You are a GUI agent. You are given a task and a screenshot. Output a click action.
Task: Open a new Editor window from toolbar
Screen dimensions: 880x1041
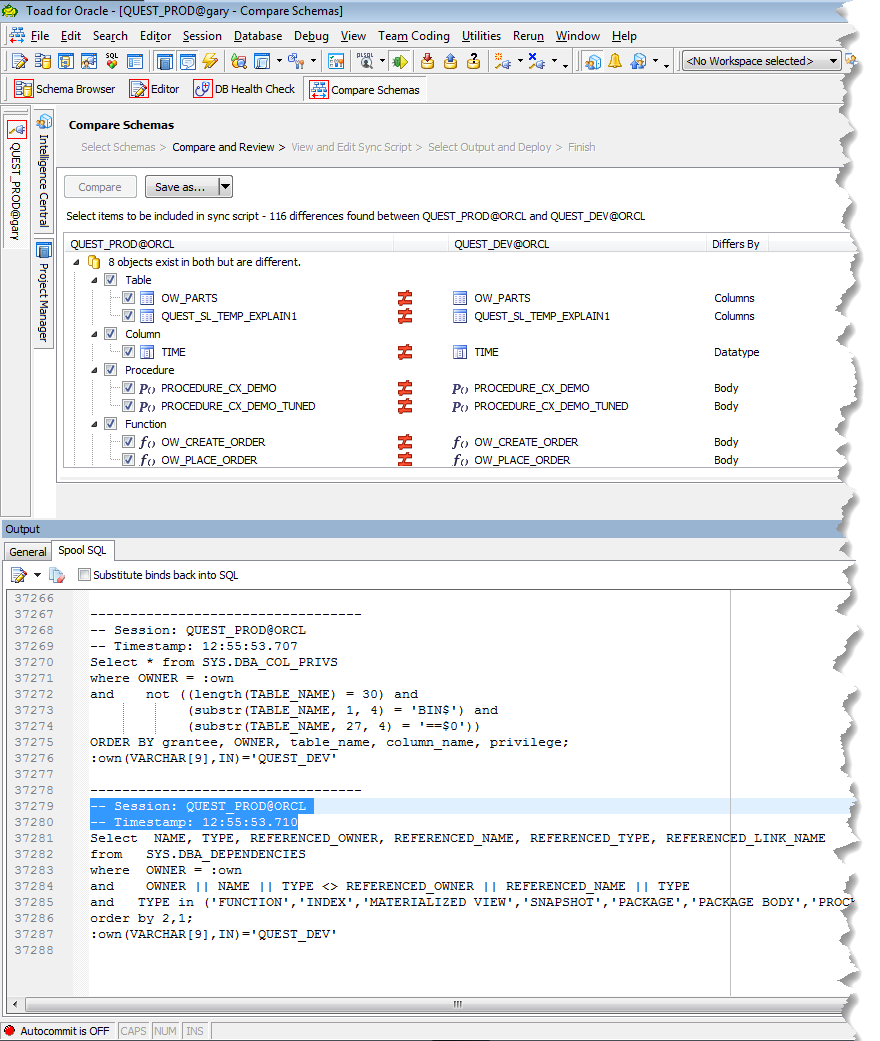pos(20,62)
